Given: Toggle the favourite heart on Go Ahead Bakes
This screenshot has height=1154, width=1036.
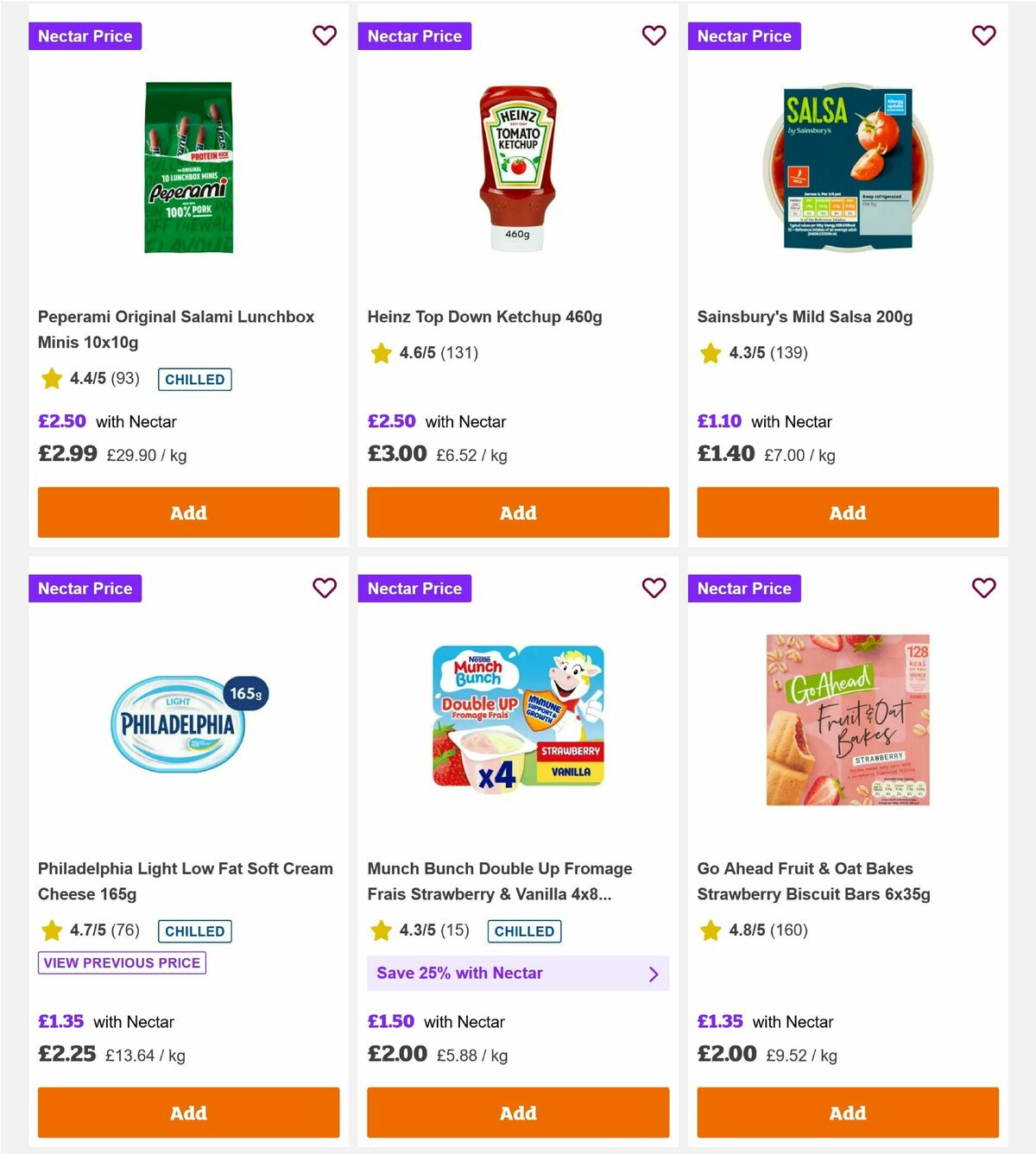Looking at the screenshot, I should [983, 588].
